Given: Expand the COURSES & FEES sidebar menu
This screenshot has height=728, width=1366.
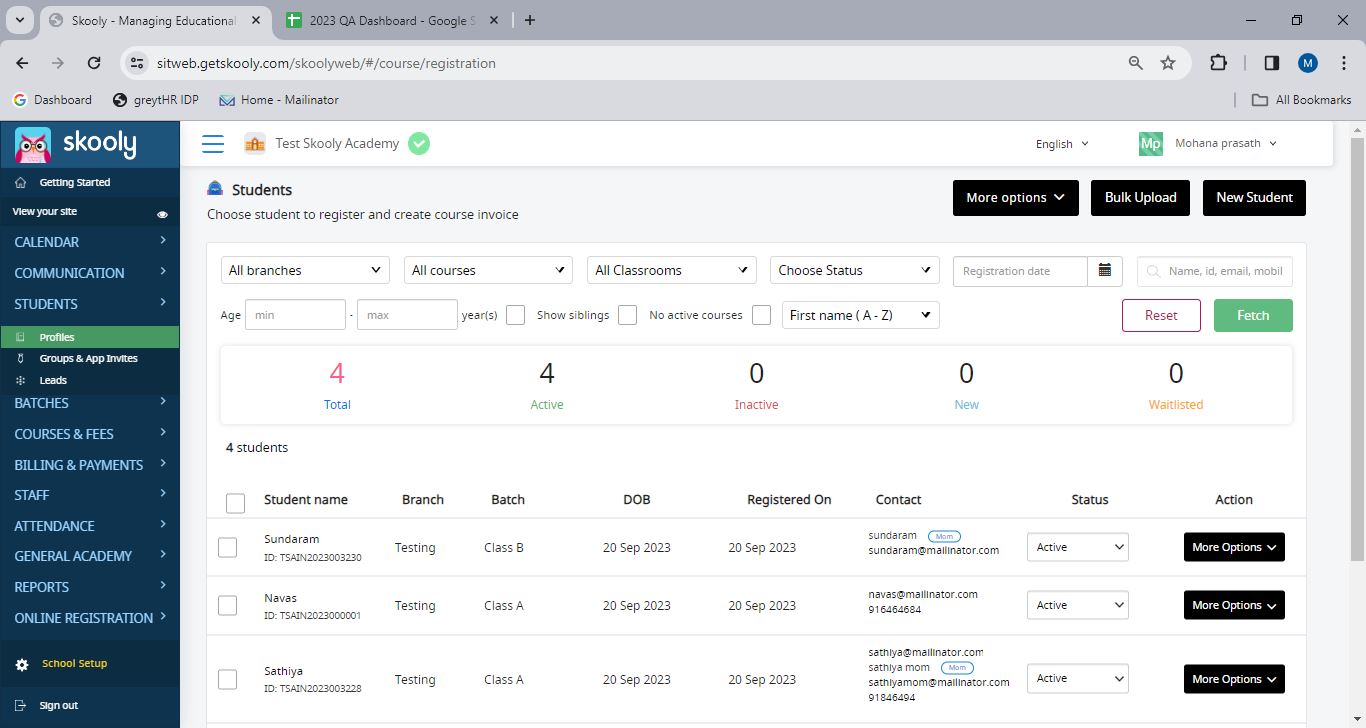Looking at the screenshot, I should 90,434.
